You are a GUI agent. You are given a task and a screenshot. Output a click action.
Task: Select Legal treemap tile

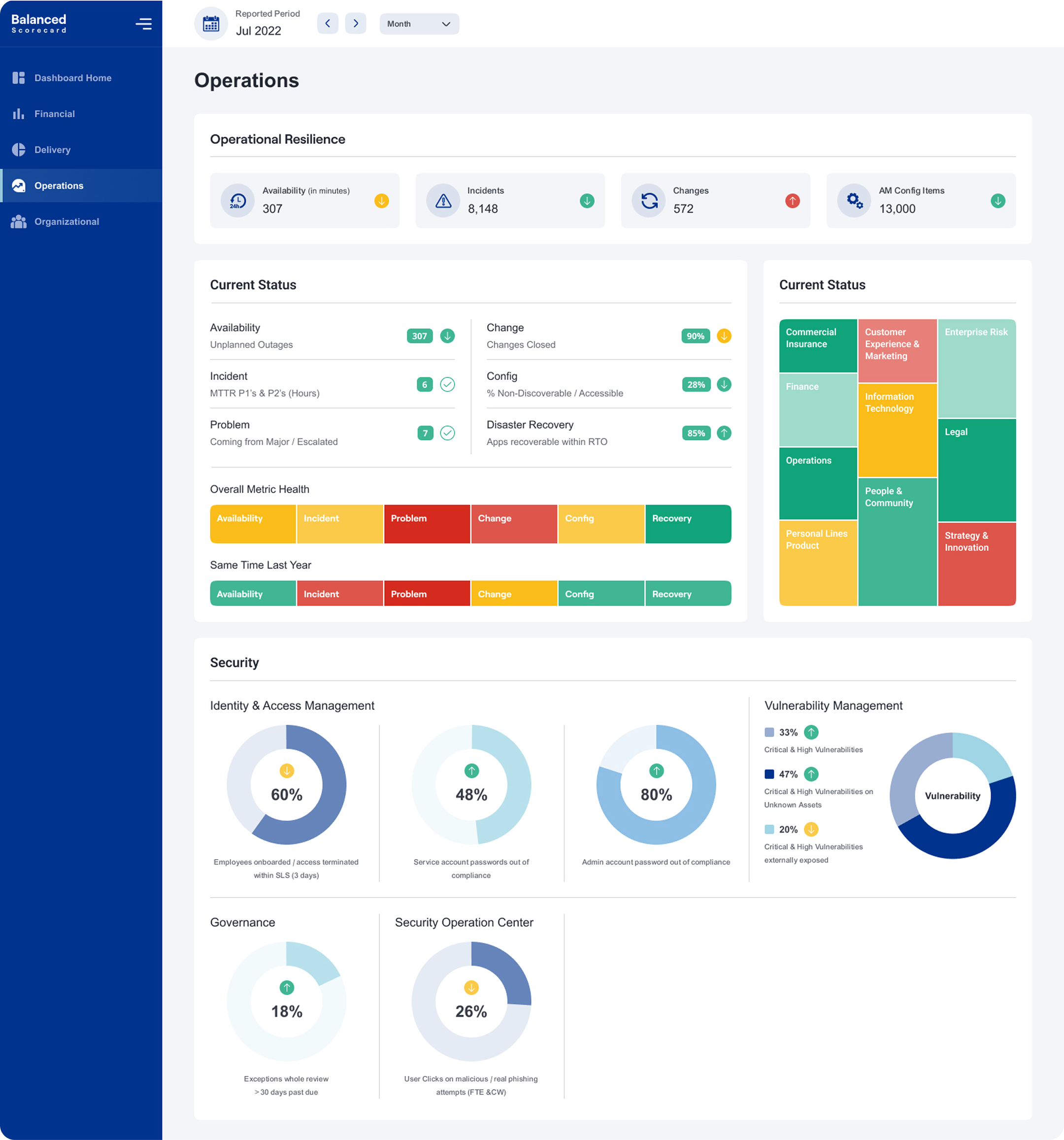(977, 469)
